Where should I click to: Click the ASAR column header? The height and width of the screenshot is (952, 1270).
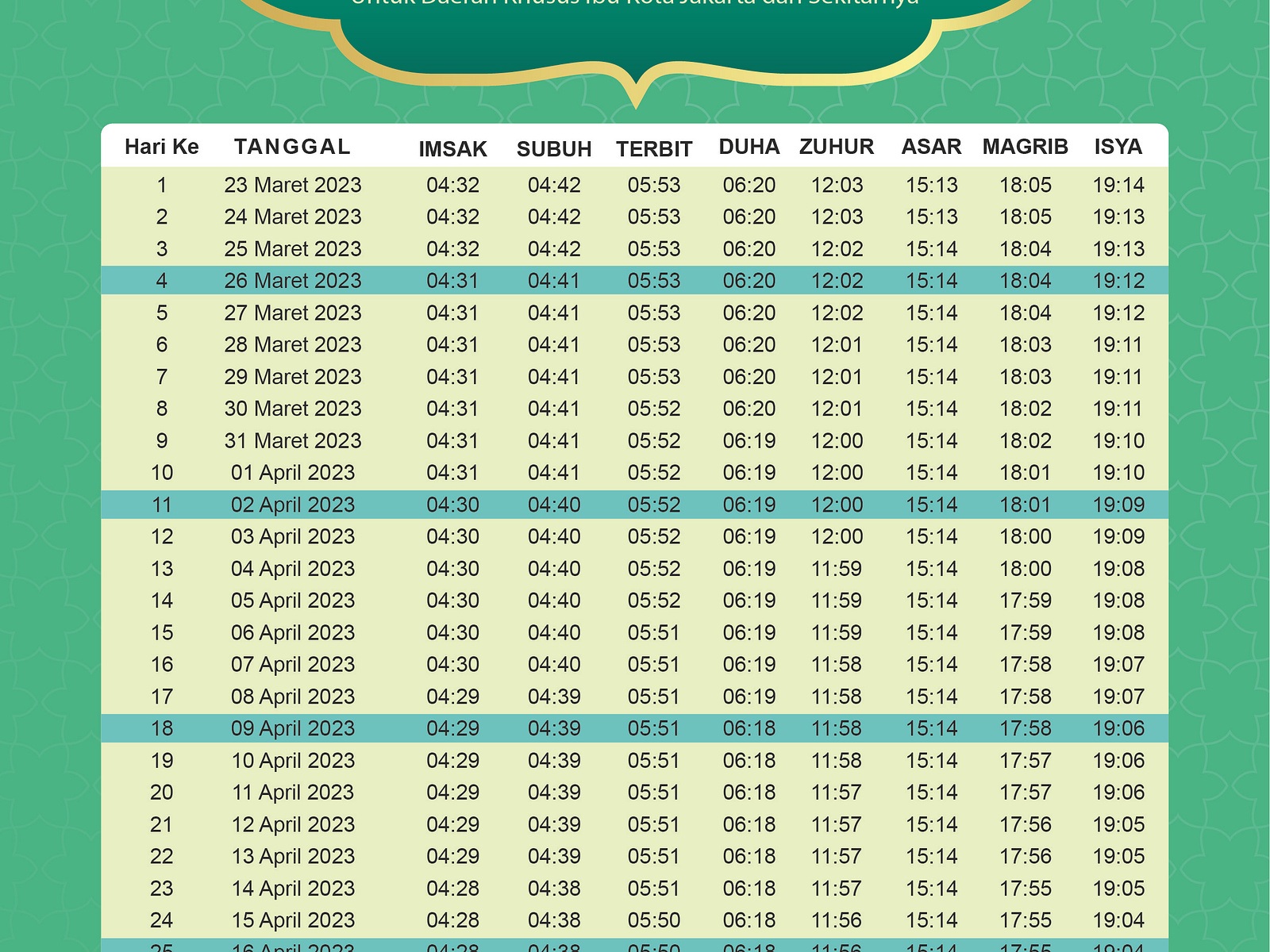pyautogui.click(x=931, y=147)
